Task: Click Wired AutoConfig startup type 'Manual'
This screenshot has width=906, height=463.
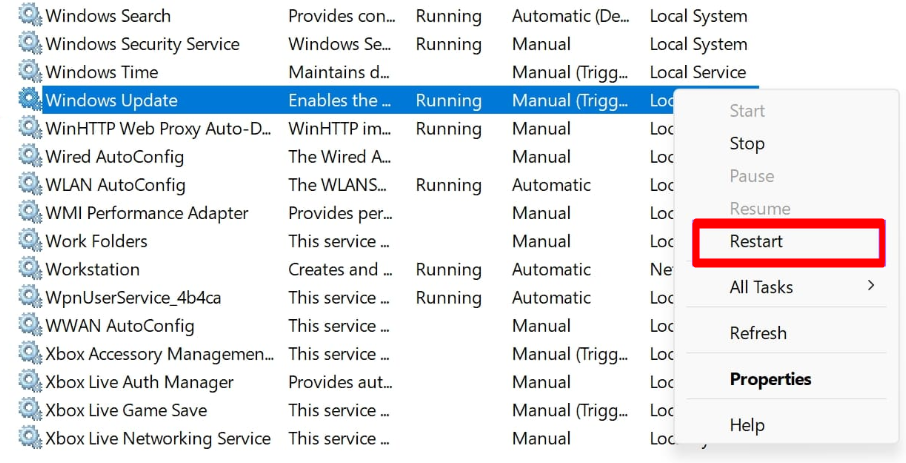Action: pos(541,157)
